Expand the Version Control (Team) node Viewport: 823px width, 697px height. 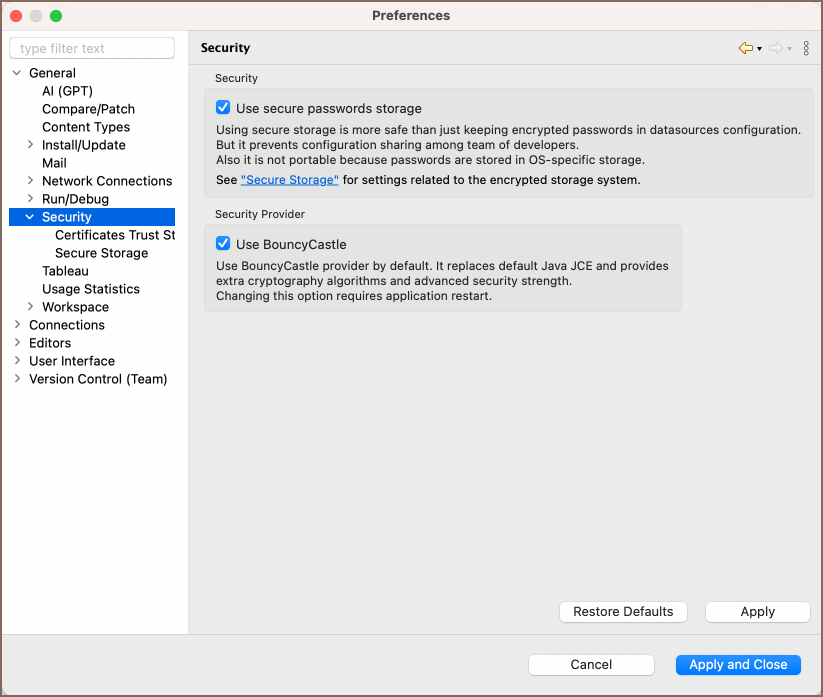pyautogui.click(x=17, y=378)
